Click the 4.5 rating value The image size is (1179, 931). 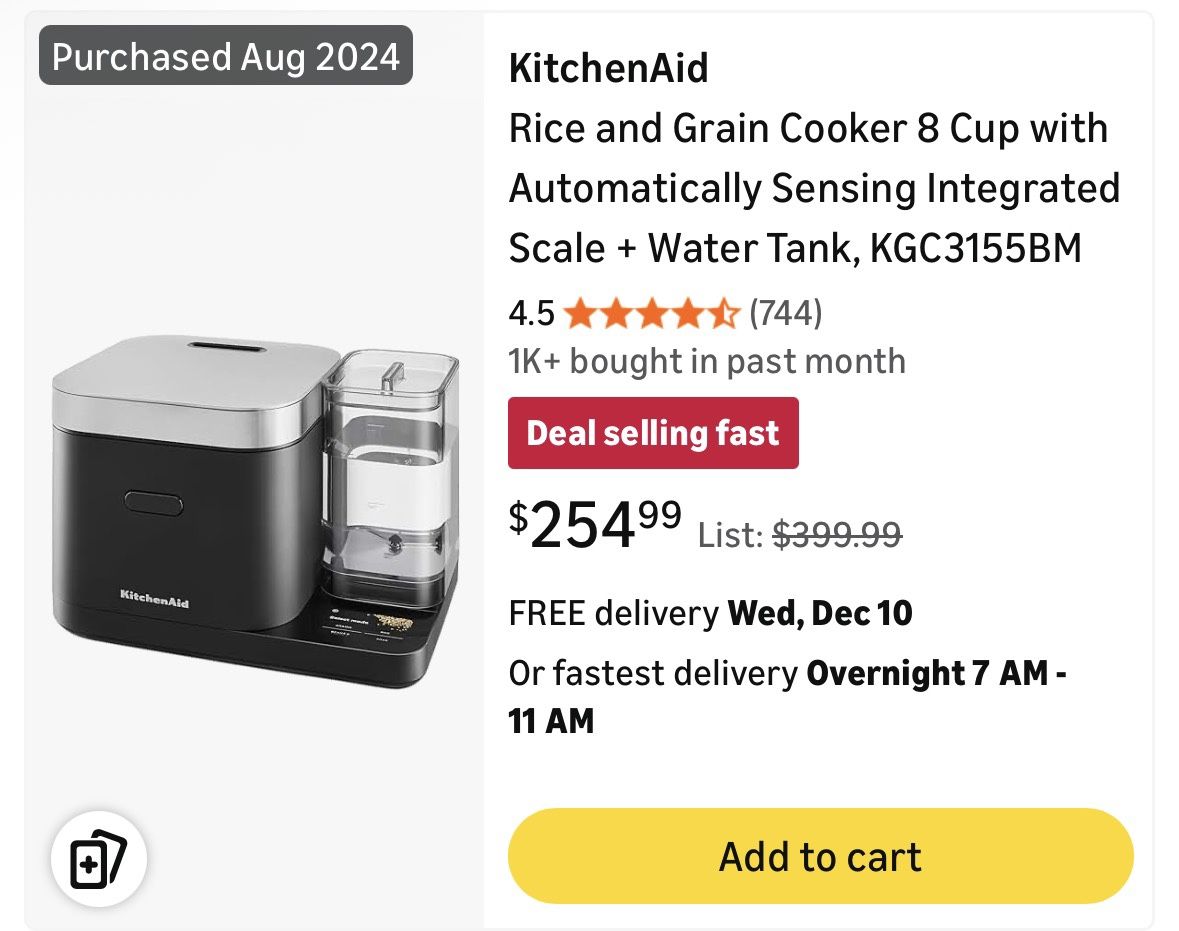pos(530,313)
